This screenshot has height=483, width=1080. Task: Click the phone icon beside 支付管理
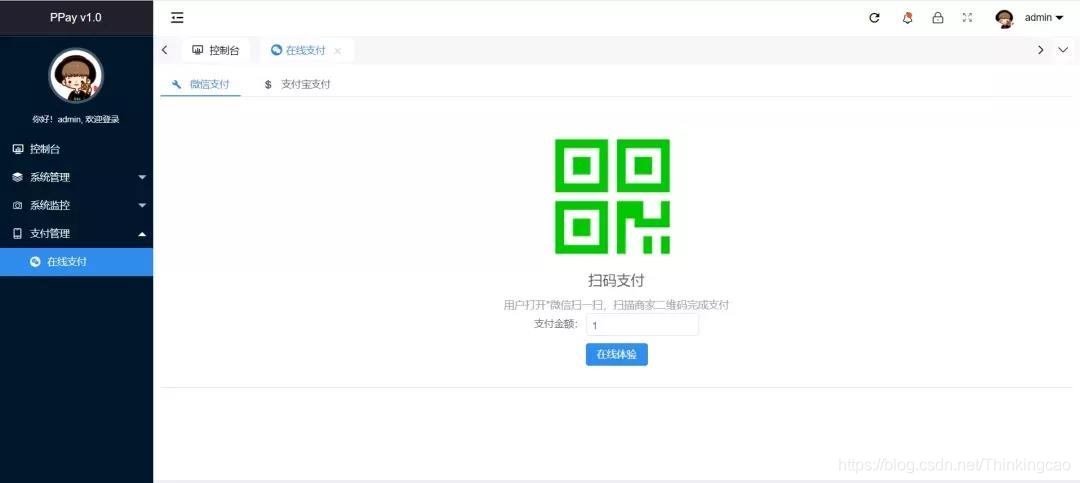18,234
